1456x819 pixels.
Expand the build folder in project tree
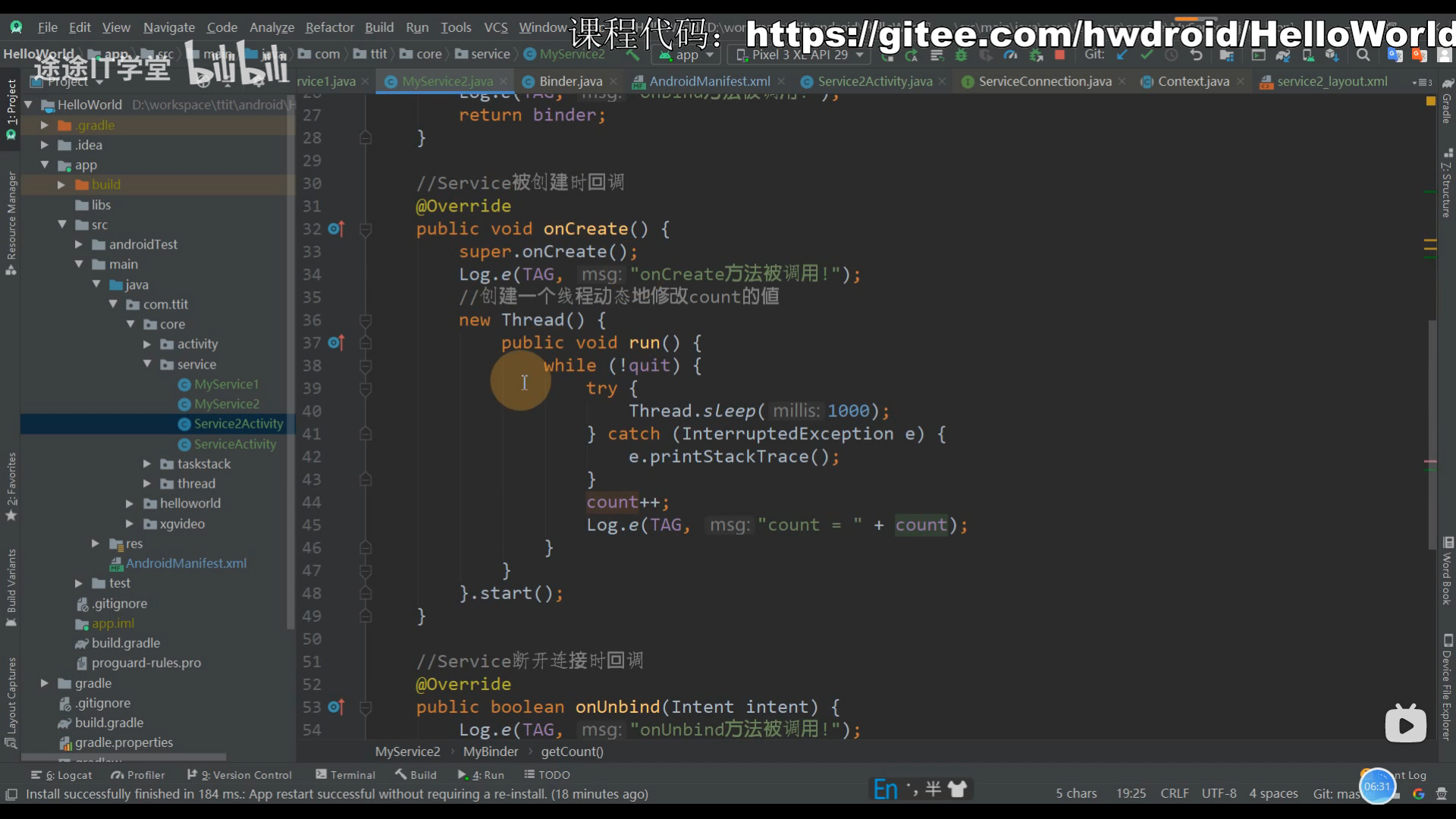tap(61, 184)
